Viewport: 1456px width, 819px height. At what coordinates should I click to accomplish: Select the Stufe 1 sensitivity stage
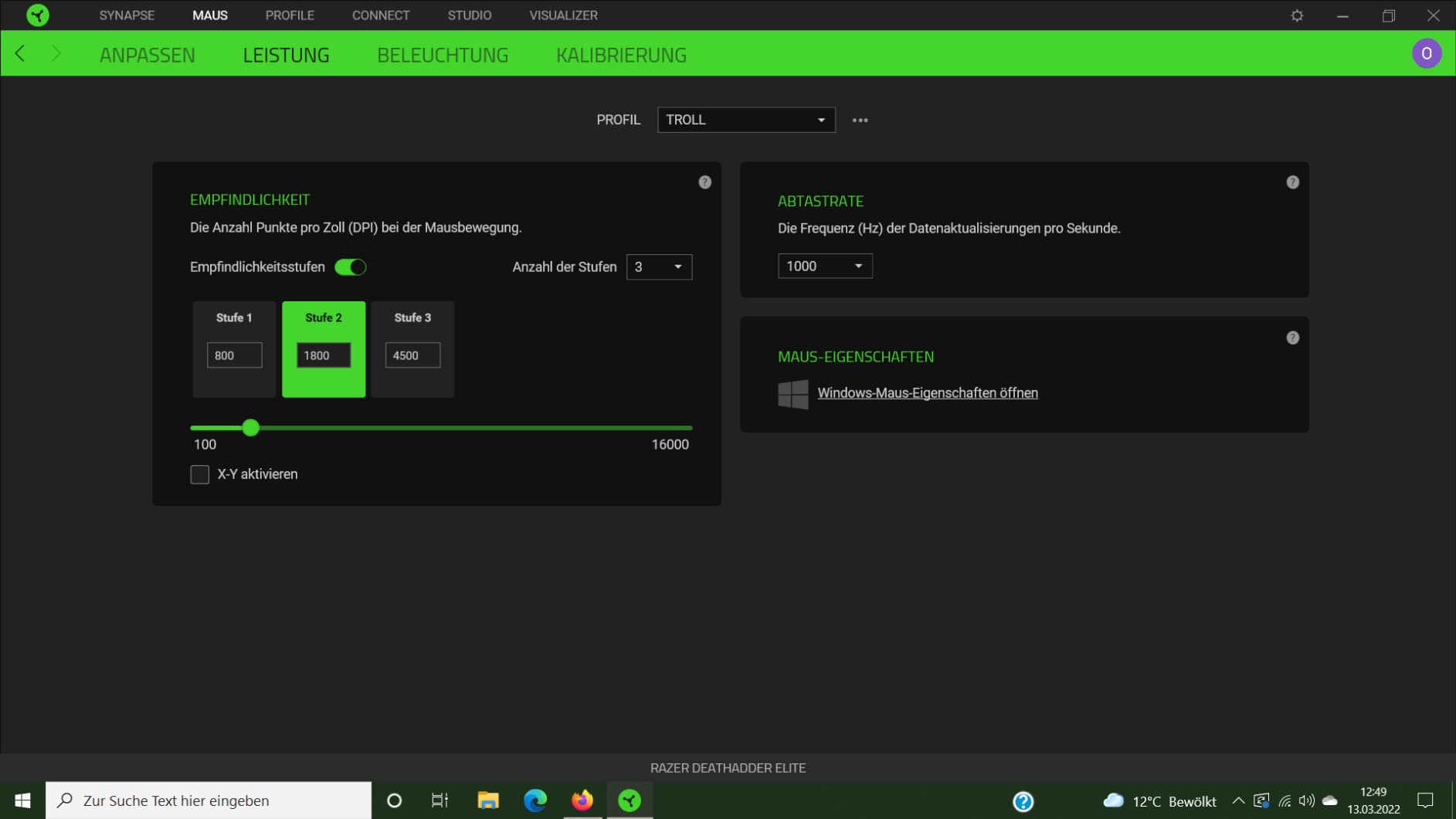(234, 318)
